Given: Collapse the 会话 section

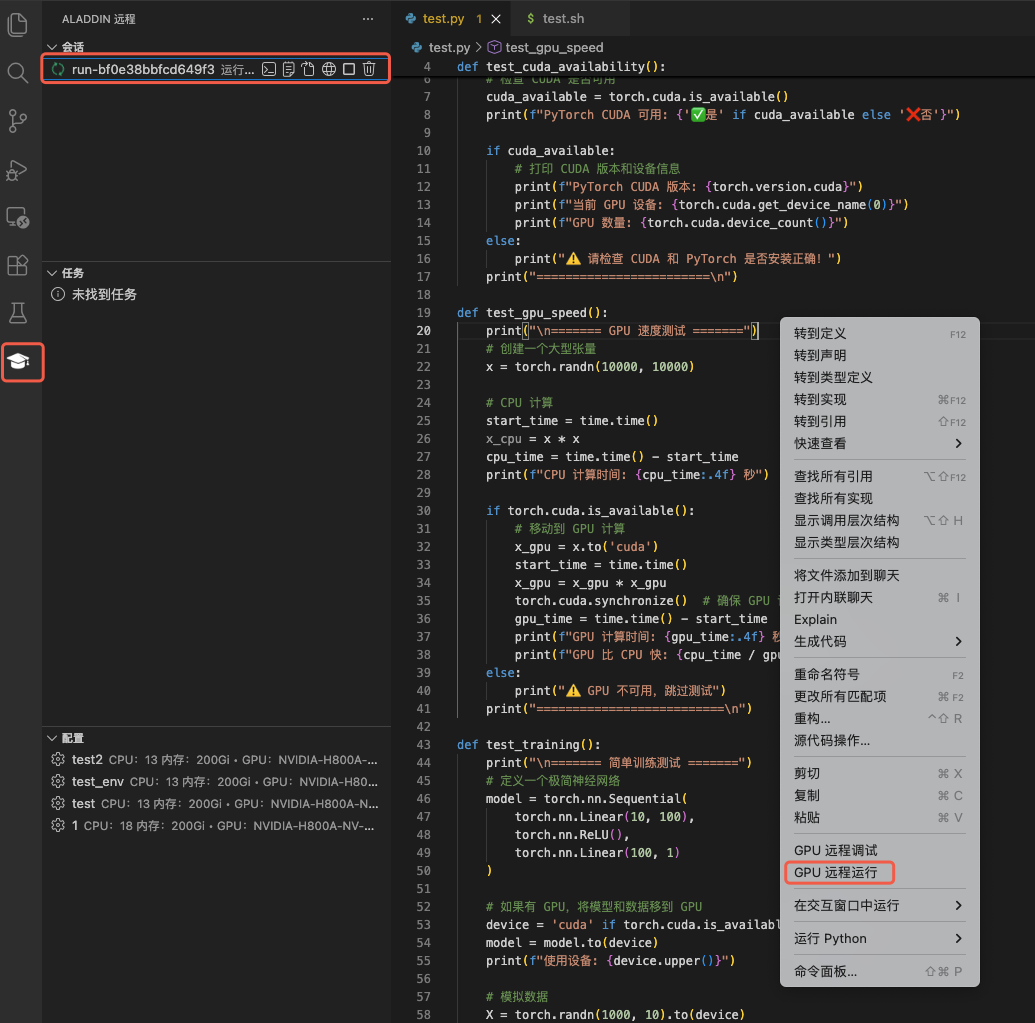Looking at the screenshot, I should [54, 47].
